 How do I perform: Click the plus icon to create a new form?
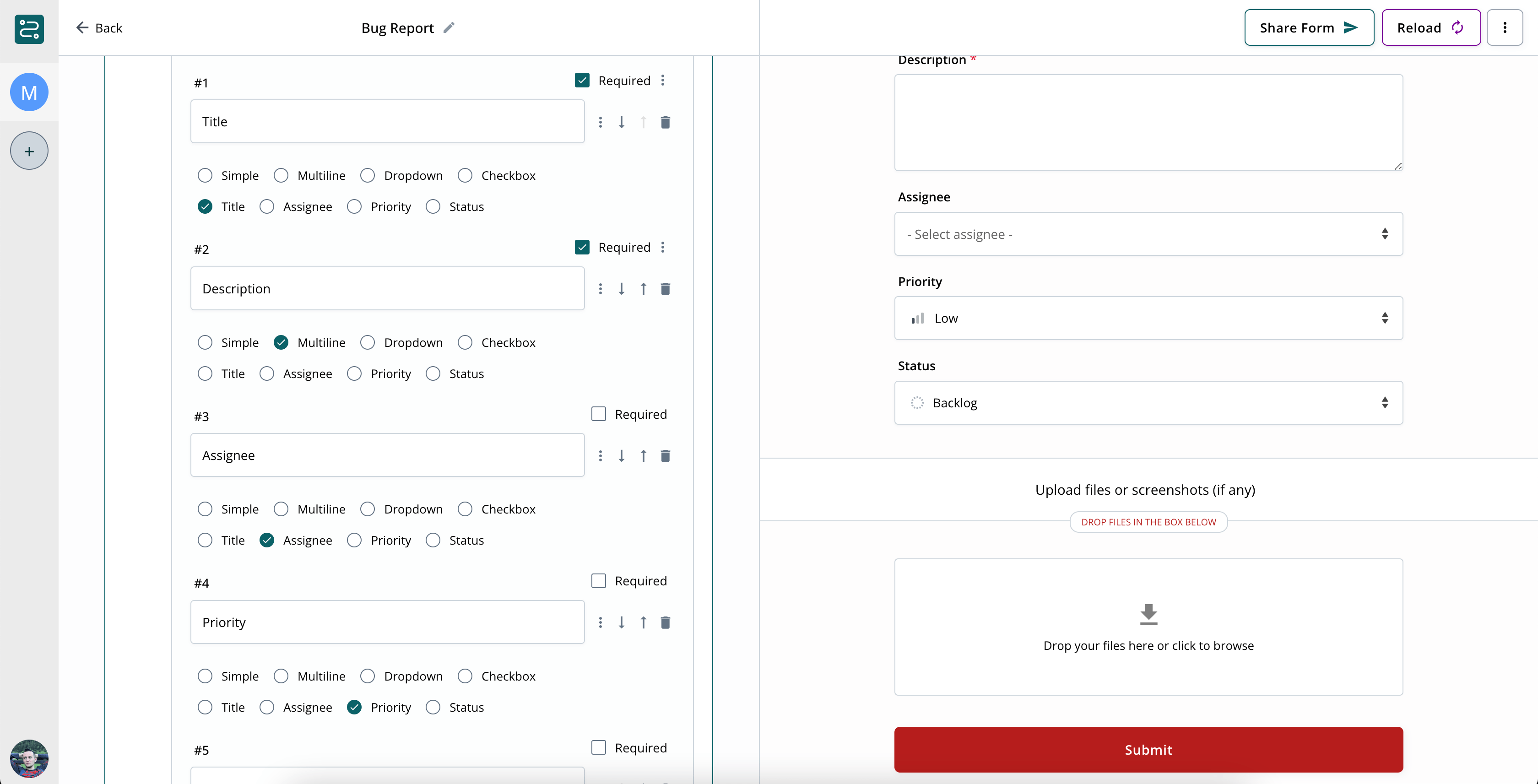29,151
